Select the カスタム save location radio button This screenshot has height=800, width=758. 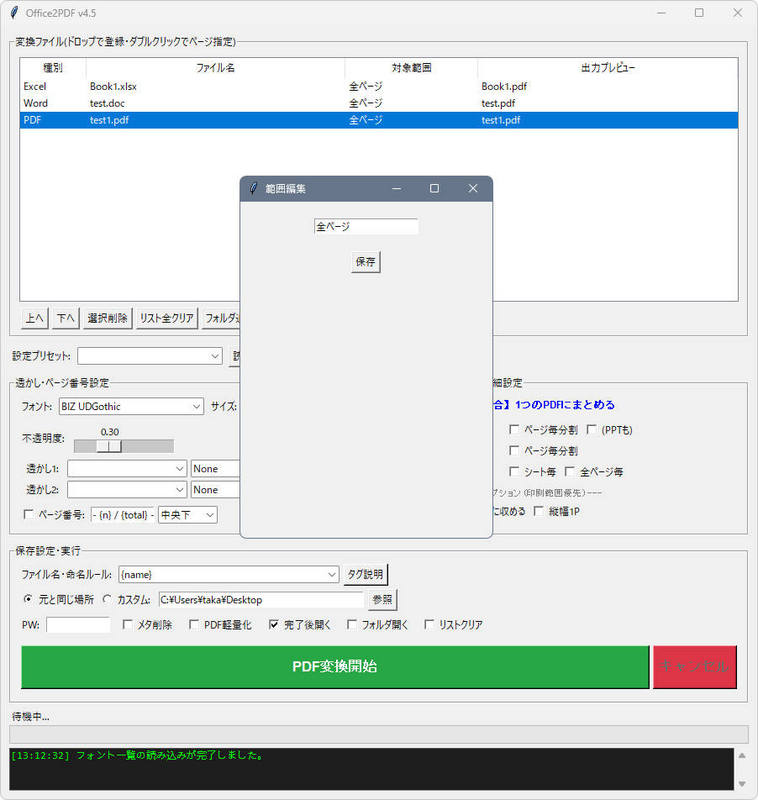tap(107, 600)
